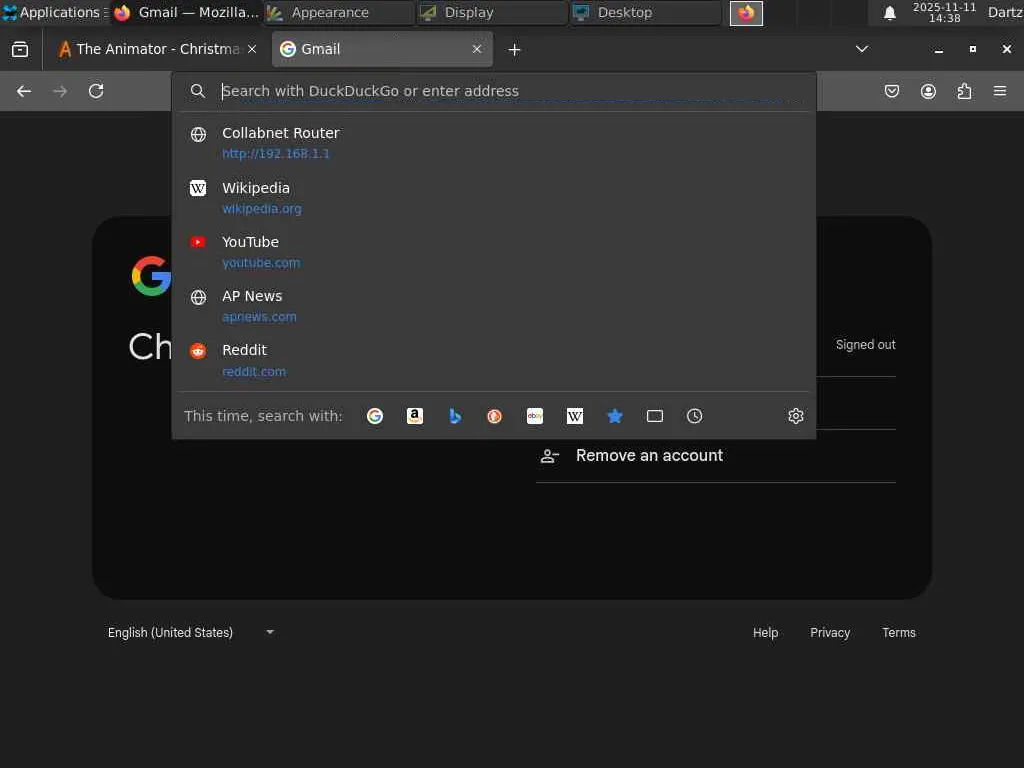1024x768 pixels.
Task: Click the Signed out account status text
Action: click(865, 345)
